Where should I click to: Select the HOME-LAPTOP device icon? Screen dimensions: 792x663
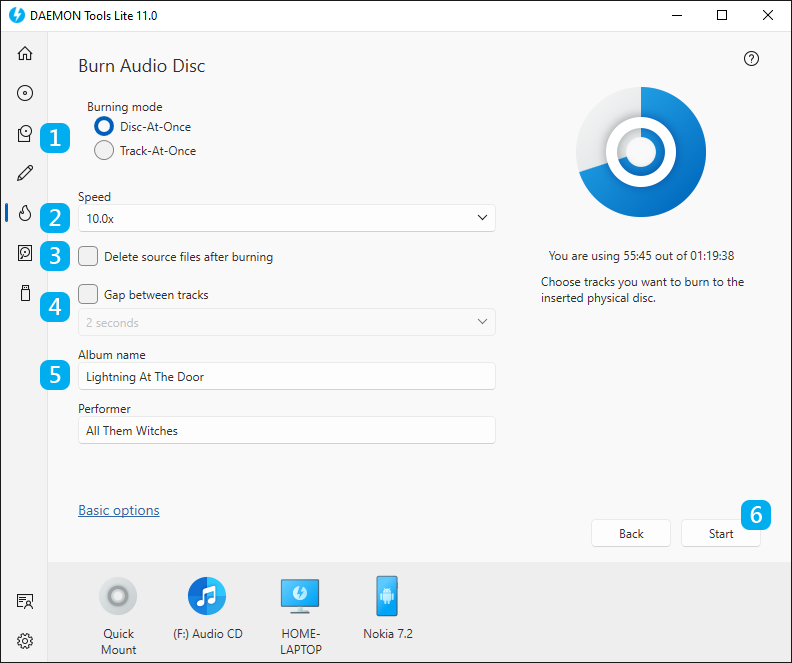[300, 596]
